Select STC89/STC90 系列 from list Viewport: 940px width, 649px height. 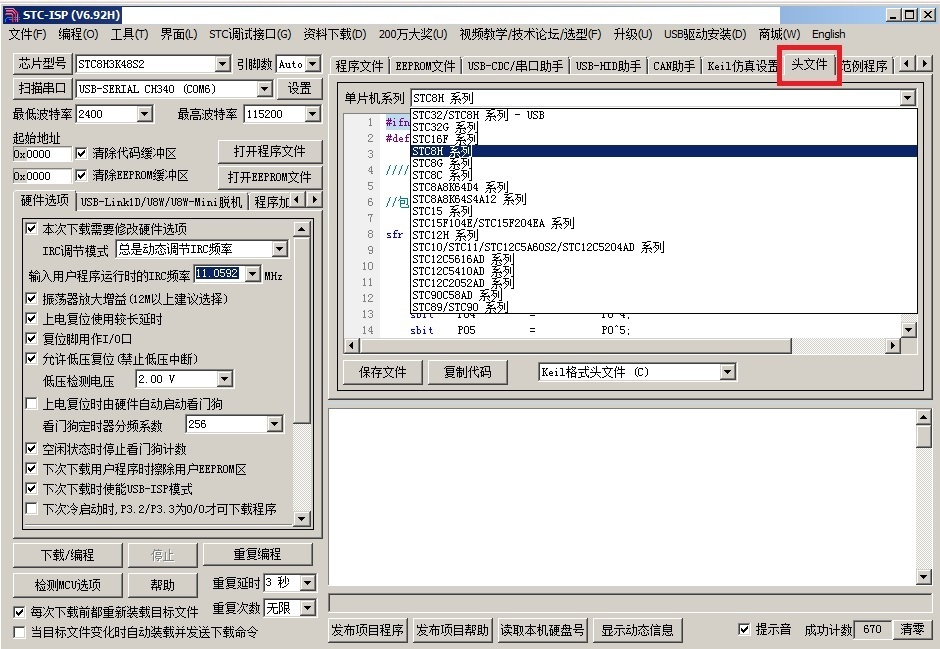(664, 307)
